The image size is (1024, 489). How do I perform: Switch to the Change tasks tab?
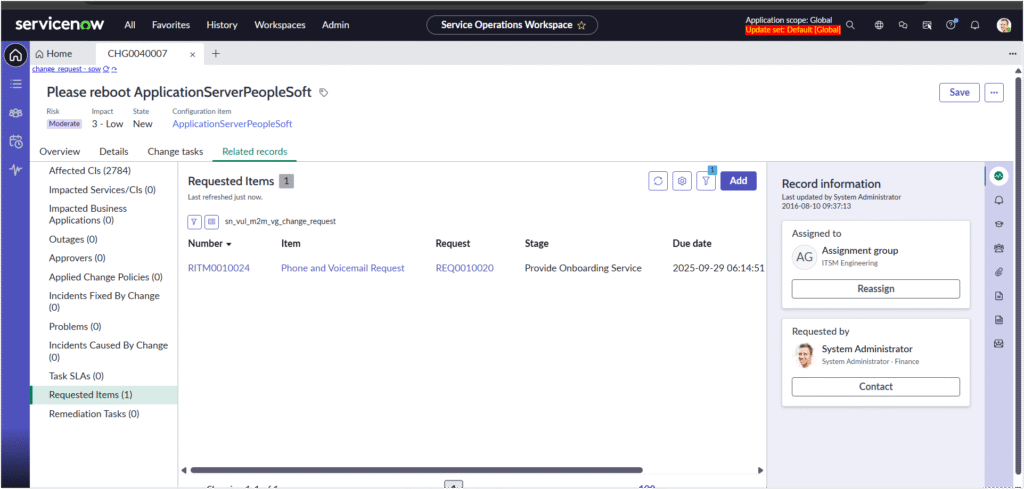pyautogui.click(x=175, y=152)
